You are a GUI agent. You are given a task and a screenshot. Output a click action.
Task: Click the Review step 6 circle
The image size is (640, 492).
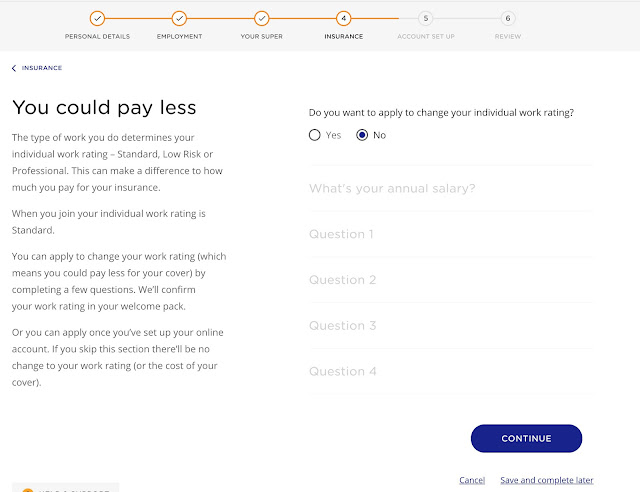508,18
